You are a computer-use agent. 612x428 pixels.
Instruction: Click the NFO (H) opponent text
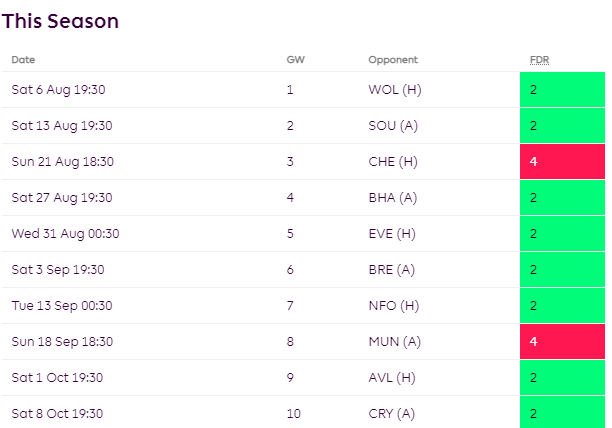tap(391, 306)
